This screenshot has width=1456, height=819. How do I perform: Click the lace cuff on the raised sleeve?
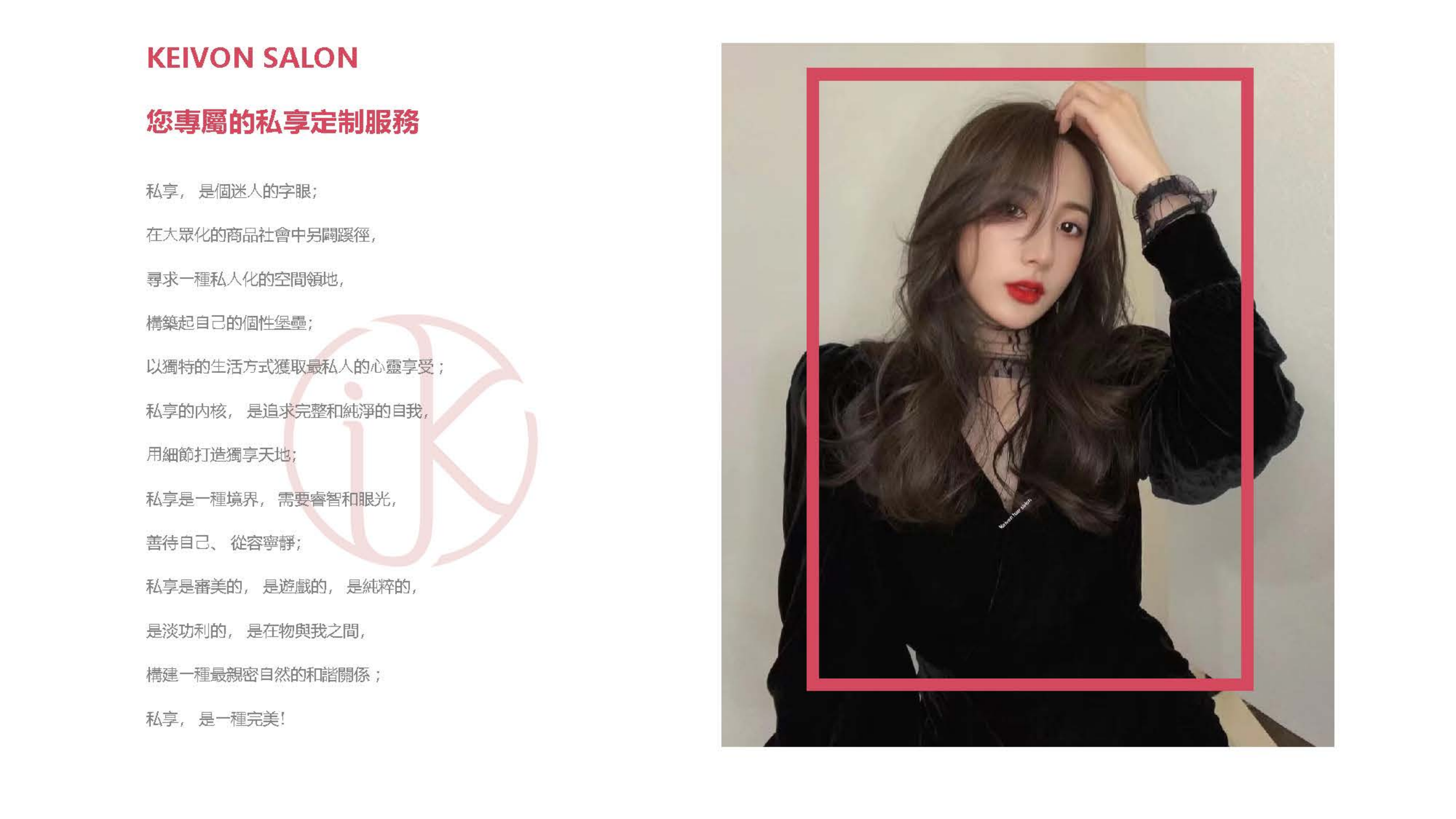pos(1173,210)
